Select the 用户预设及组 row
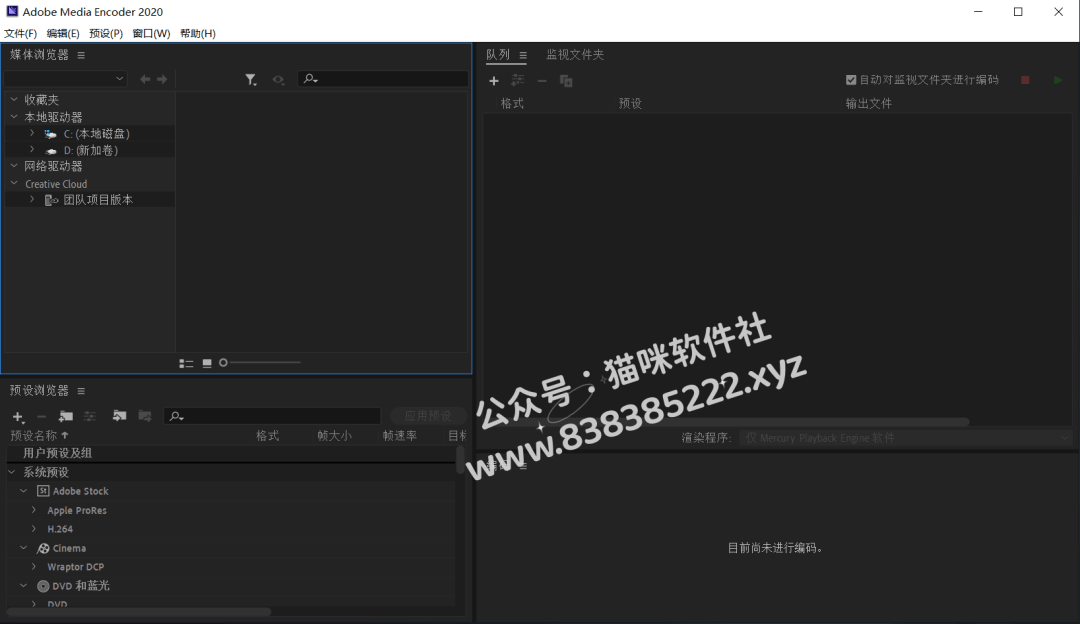This screenshot has width=1080, height=624. point(231,453)
